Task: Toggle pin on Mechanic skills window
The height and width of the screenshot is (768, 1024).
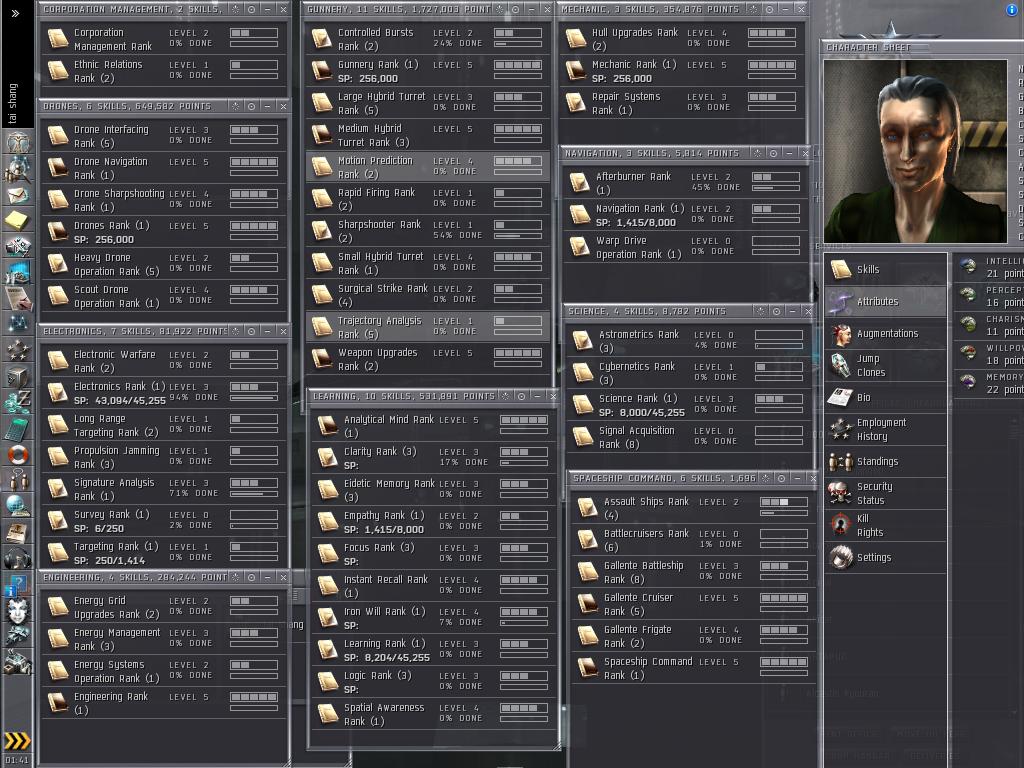Action: [x=753, y=9]
